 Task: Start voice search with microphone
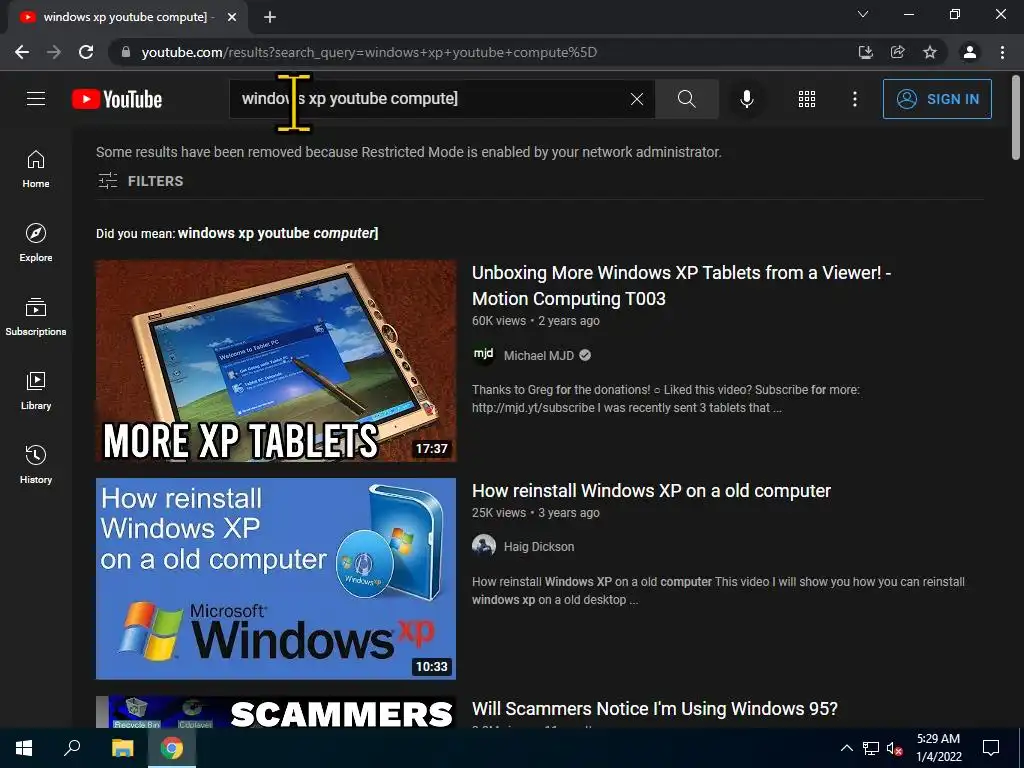pos(746,99)
